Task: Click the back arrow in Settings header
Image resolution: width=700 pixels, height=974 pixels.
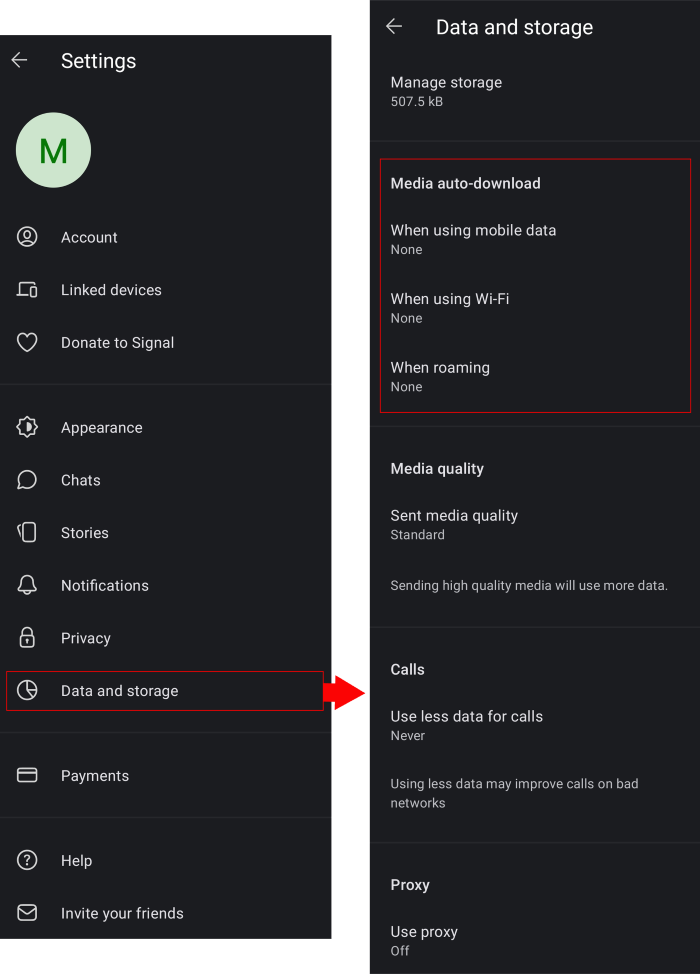Action: click(x=19, y=61)
